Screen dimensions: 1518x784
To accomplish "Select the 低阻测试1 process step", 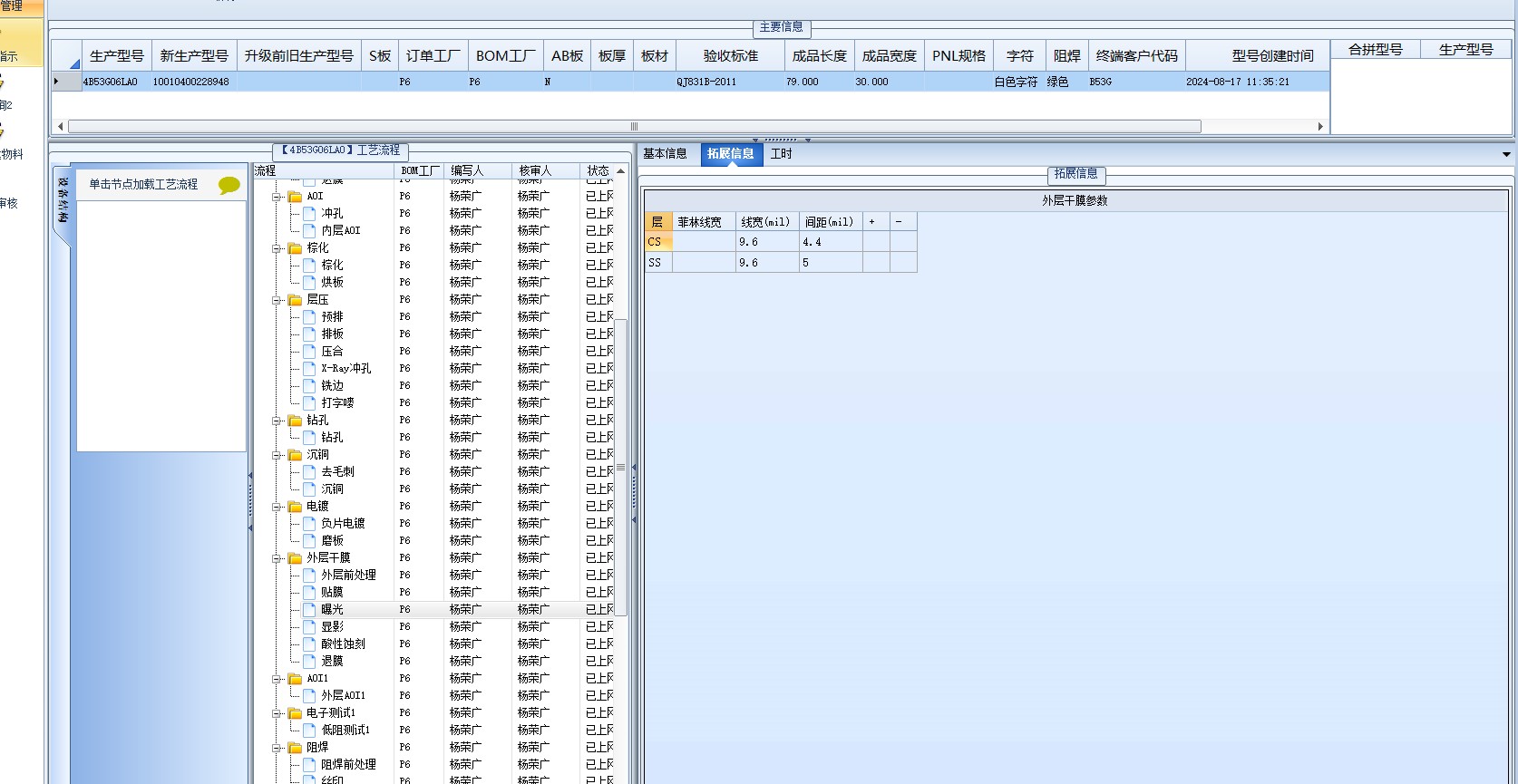I will coord(345,730).
